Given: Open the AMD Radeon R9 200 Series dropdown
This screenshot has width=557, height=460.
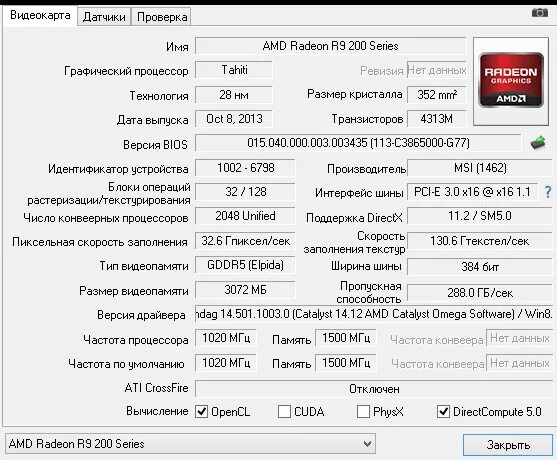Looking at the screenshot, I should click(190, 444).
